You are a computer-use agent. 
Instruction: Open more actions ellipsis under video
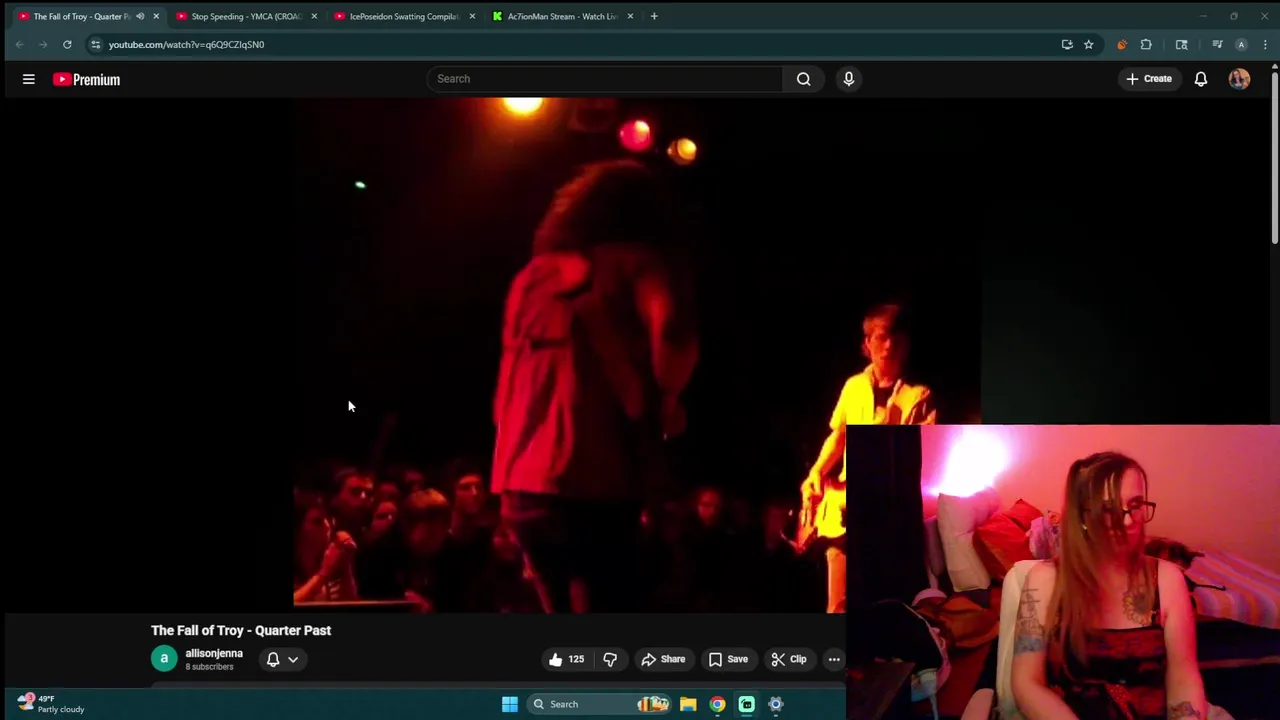(x=834, y=659)
